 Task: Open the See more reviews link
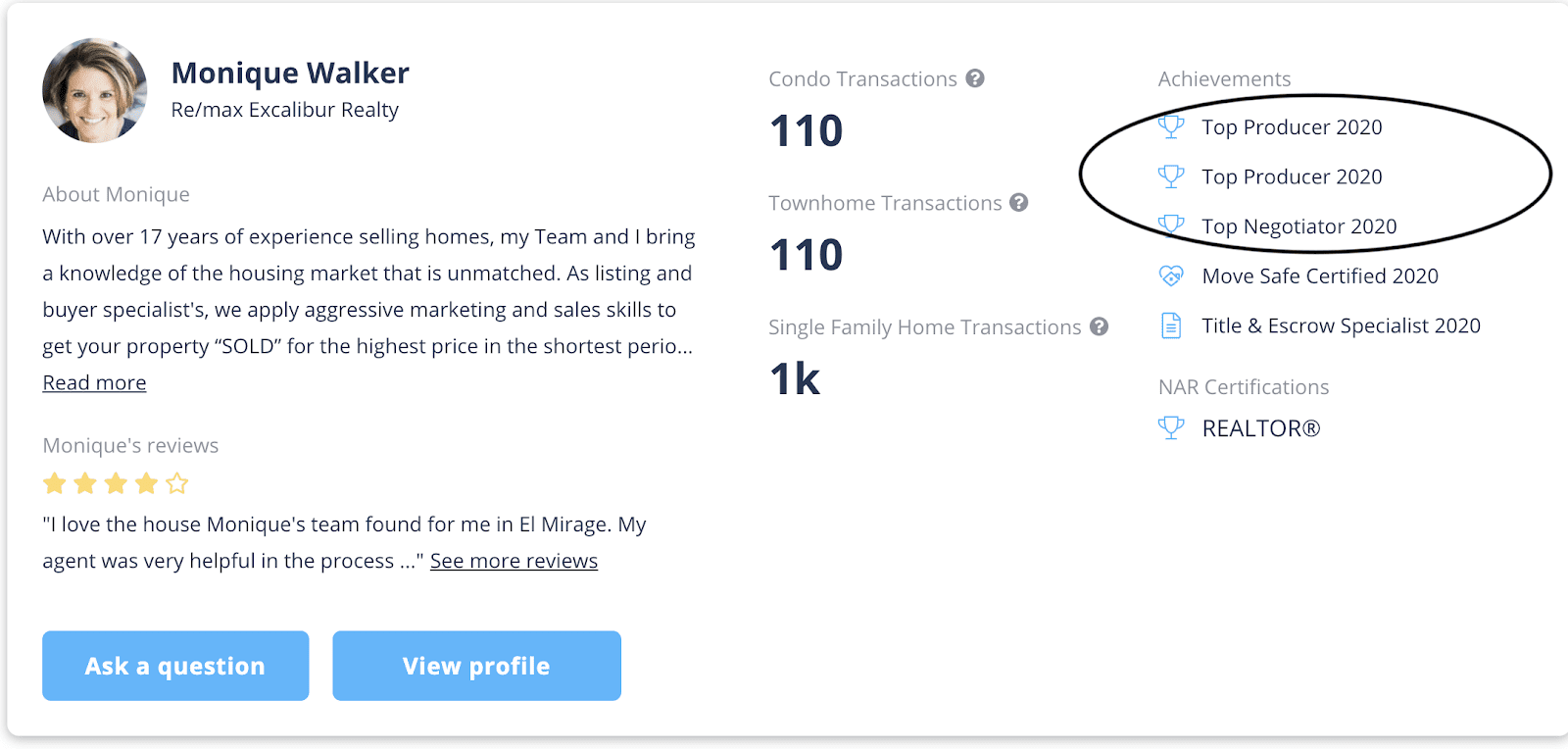click(514, 561)
